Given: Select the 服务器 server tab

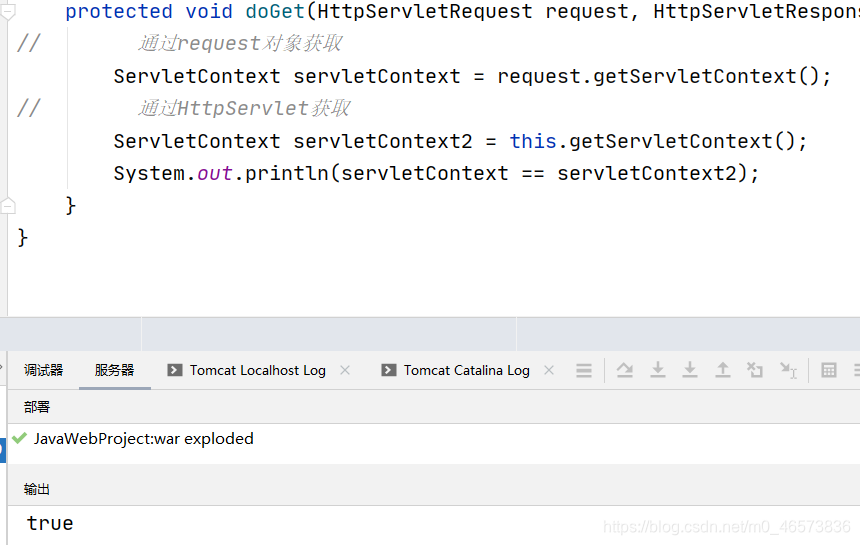Looking at the screenshot, I should click(x=114, y=370).
